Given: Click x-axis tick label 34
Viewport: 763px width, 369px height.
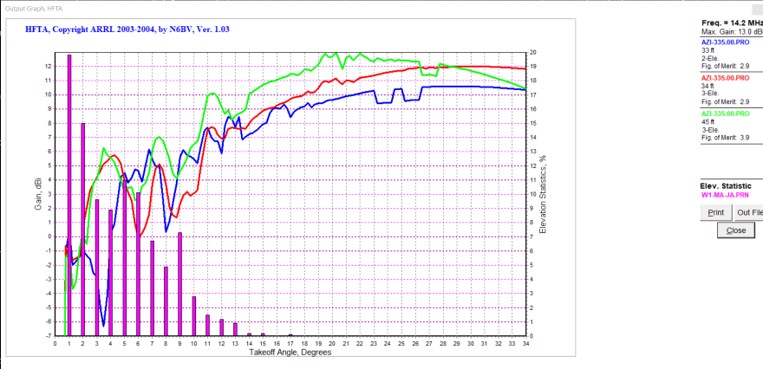Looking at the screenshot, I should [x=526, y=343].
